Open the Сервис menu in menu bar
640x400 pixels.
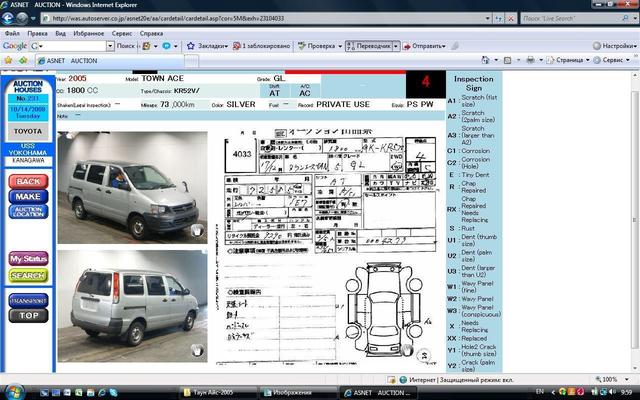pyautogui.click(x=122, y=33)
